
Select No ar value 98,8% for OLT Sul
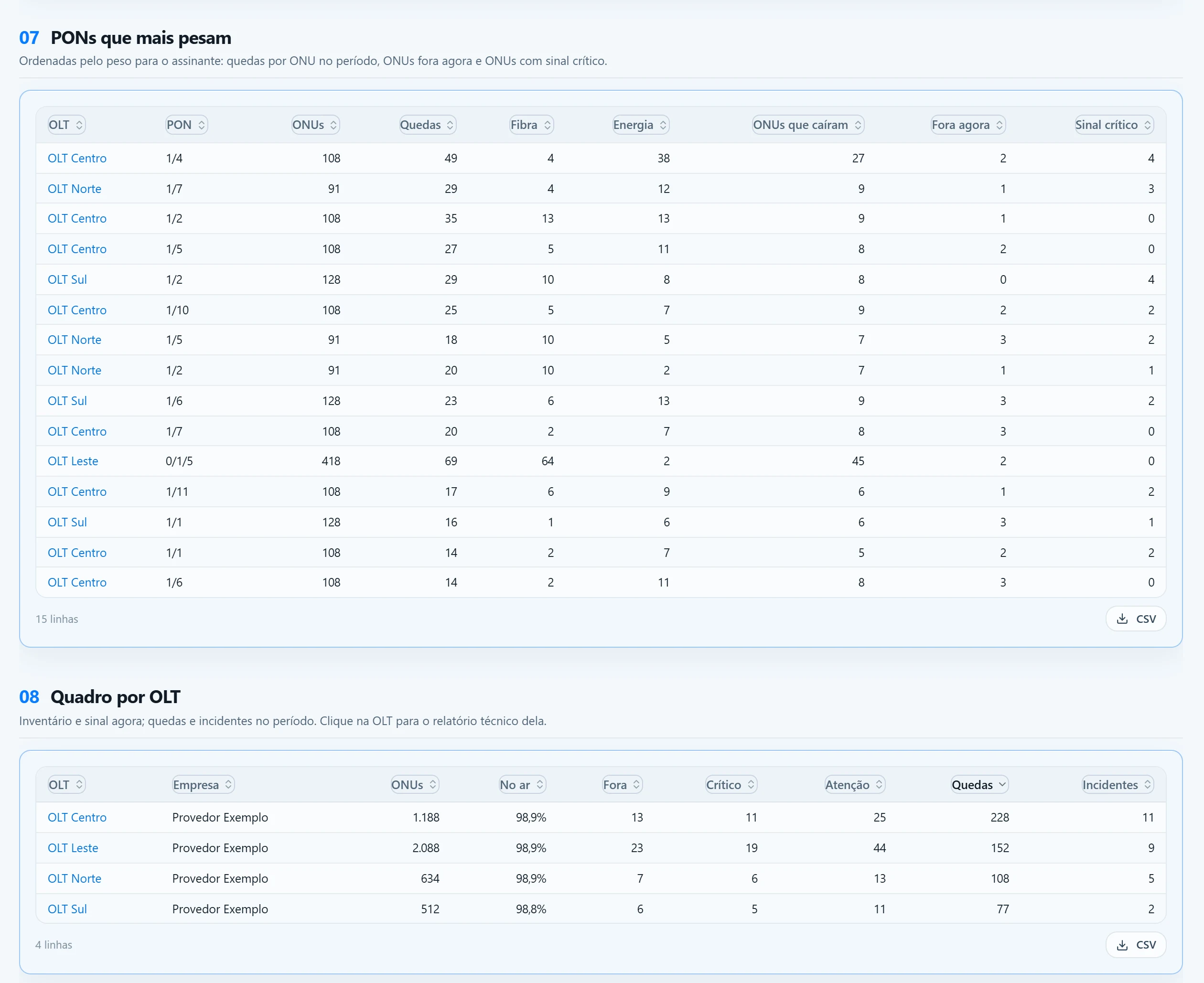coord(531,909)
